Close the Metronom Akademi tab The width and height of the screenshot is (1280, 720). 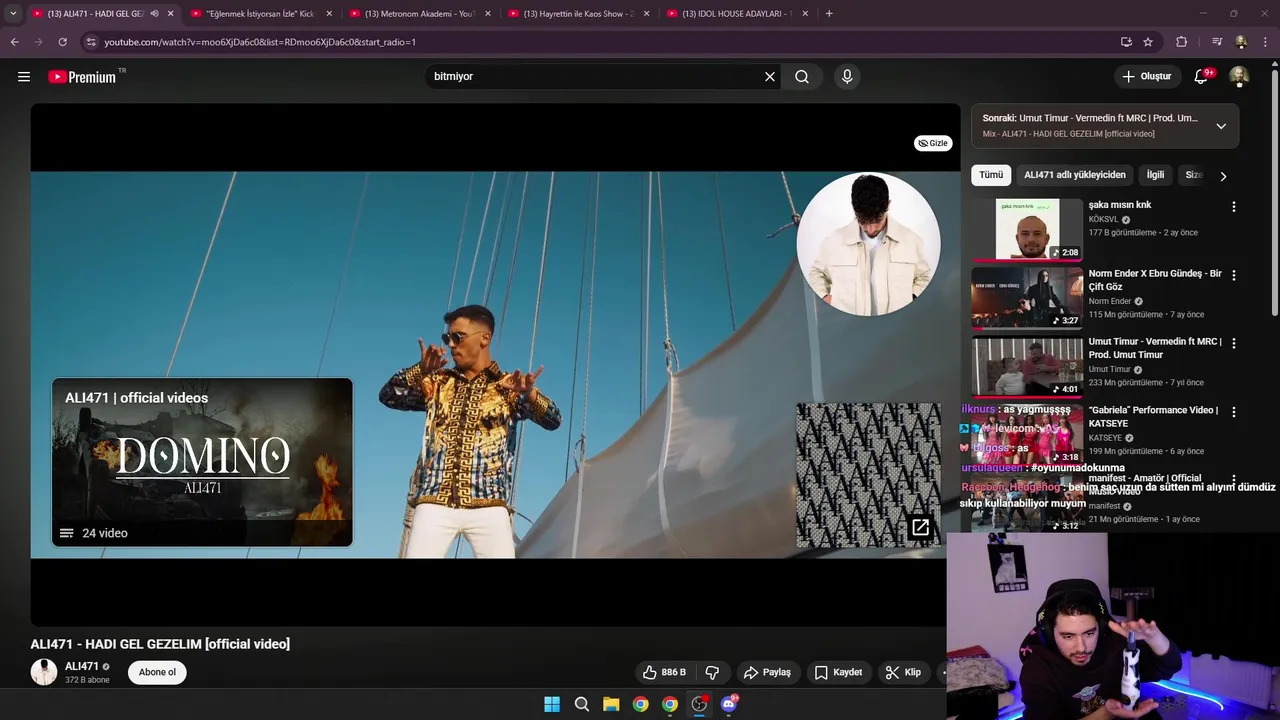click(x=487, y=13)
